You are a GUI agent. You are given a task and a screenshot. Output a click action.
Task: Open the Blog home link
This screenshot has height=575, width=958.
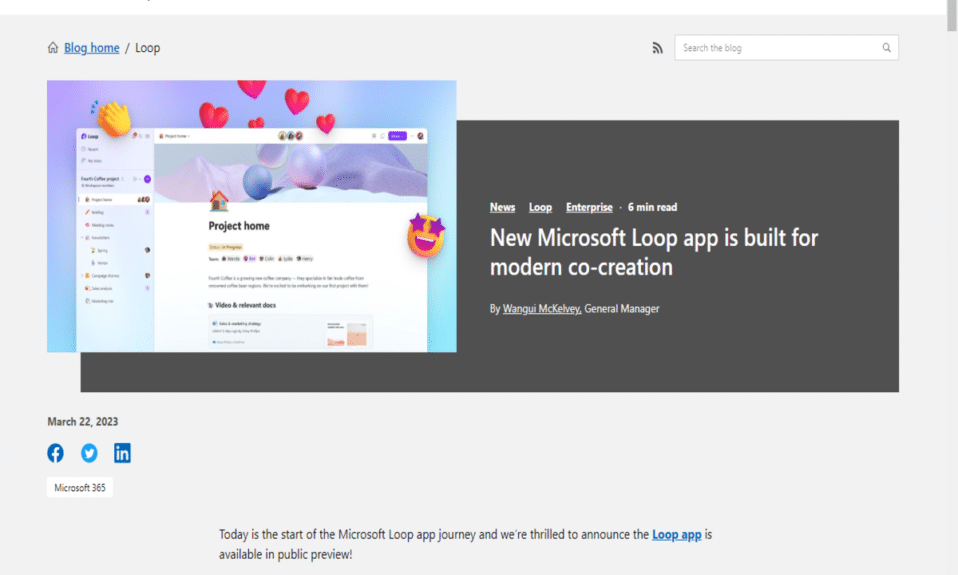pos(92,48)
